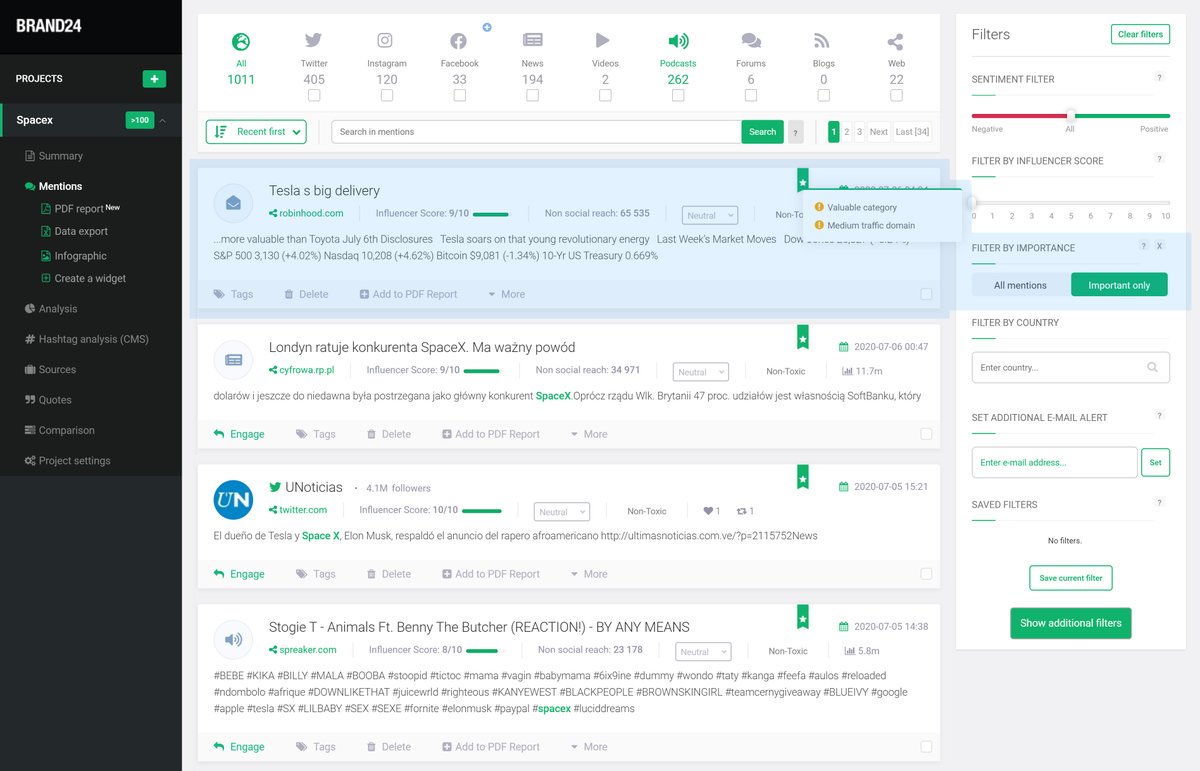
Task: Filter mentions by the Instagram icon
Action: 386,41
